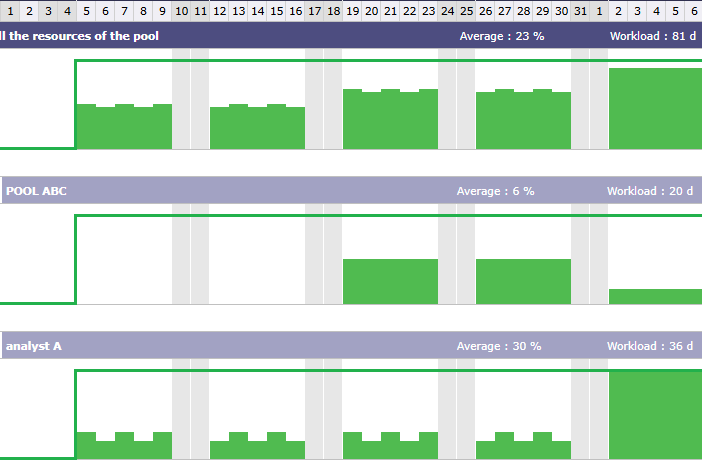The image size is (702, 468).
Task: Click the Average 30 % label for analyst A
Action: 498,346
